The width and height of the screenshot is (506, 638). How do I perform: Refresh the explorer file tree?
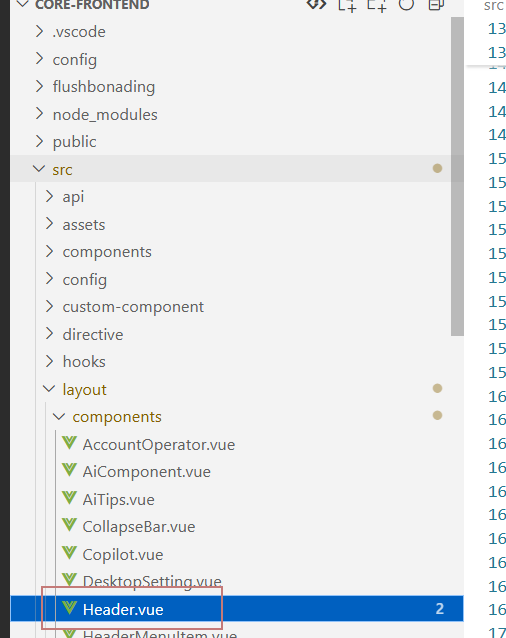click(406, 4)
